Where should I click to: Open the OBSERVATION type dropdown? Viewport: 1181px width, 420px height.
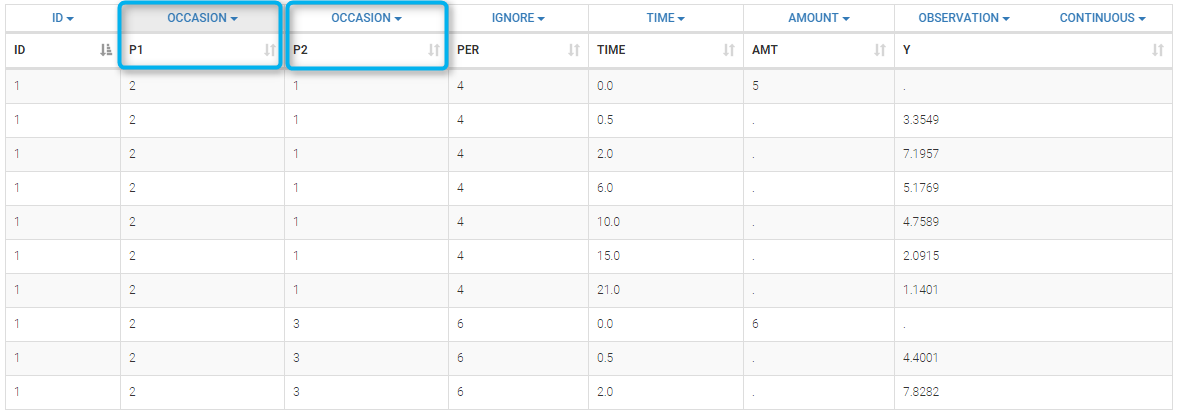pyautogui.click(x=963, y=18)
